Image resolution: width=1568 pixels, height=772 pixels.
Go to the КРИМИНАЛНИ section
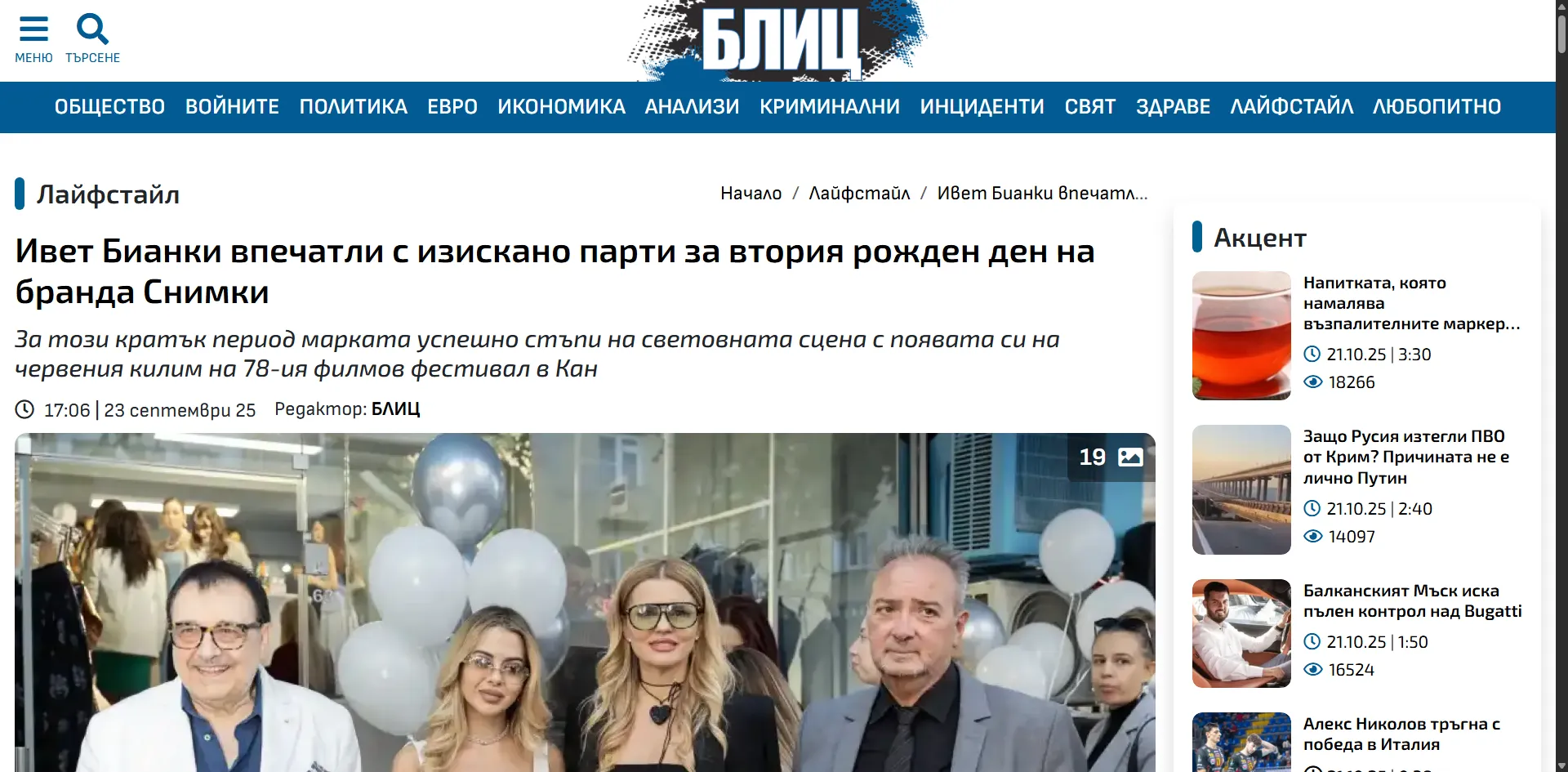829,107
